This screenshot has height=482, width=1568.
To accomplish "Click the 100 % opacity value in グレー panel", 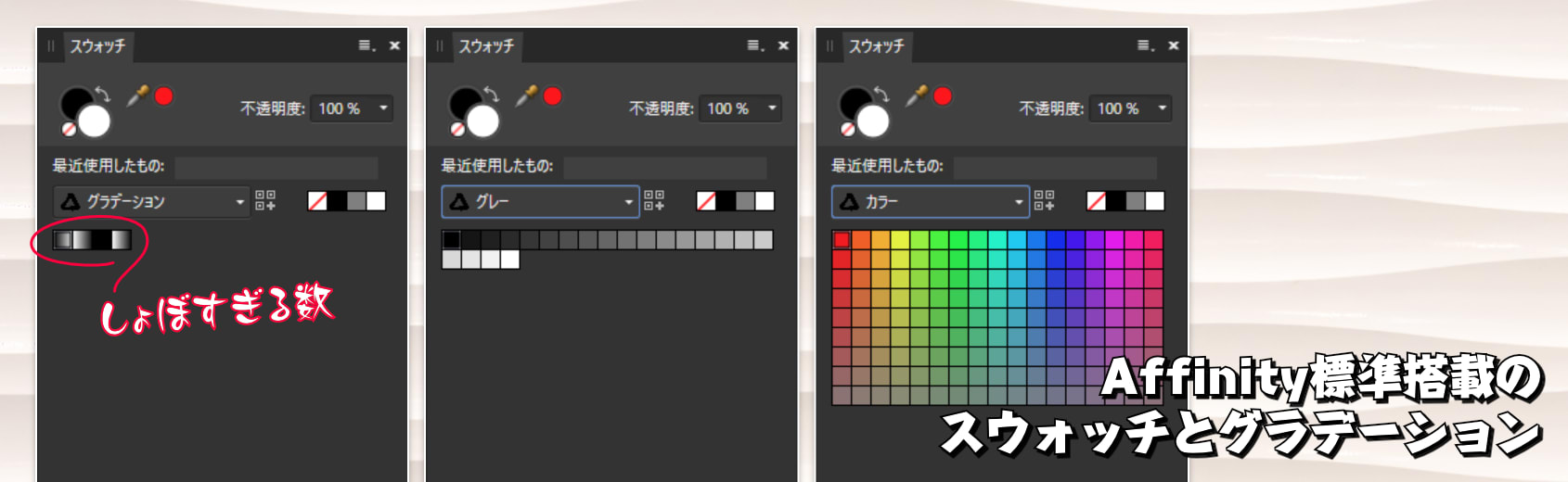I will point(728,108).
